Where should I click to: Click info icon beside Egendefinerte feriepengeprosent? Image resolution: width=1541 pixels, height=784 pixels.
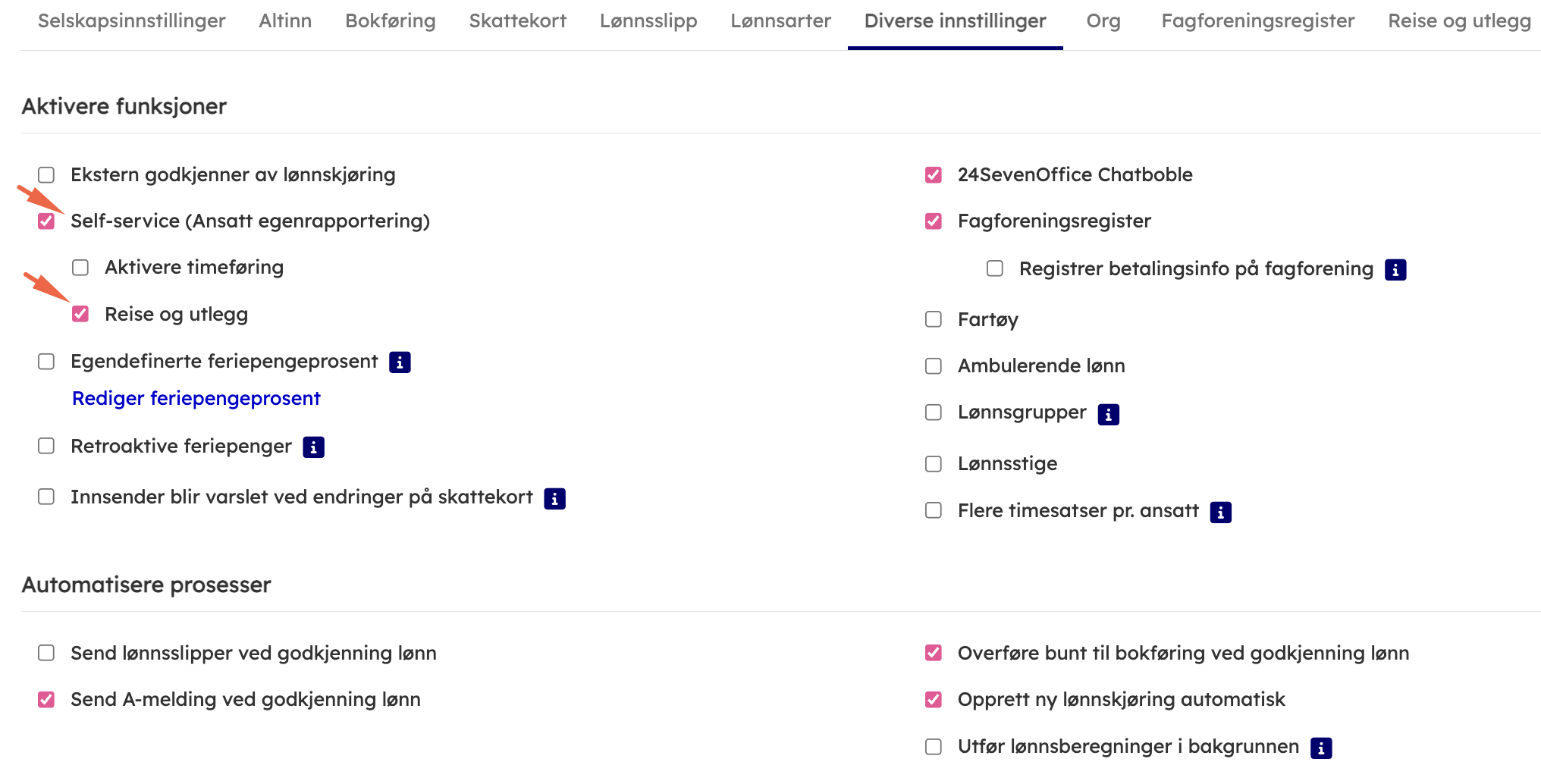coord(400,362)
